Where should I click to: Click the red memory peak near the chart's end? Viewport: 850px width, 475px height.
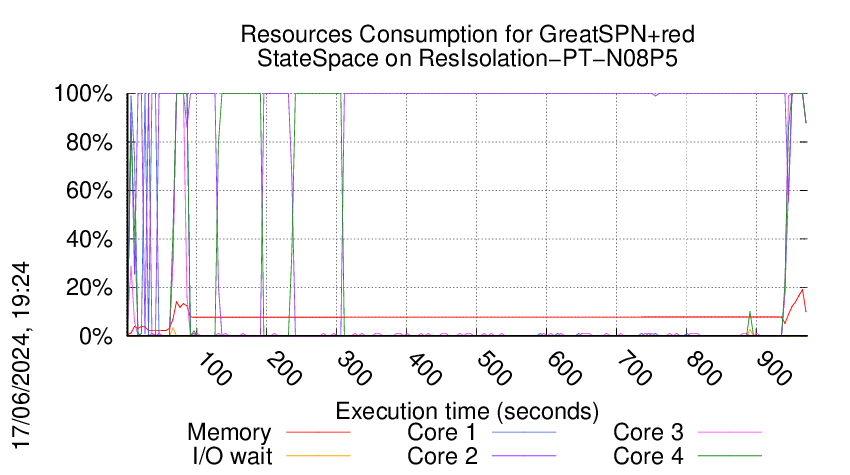click(802, 290)
